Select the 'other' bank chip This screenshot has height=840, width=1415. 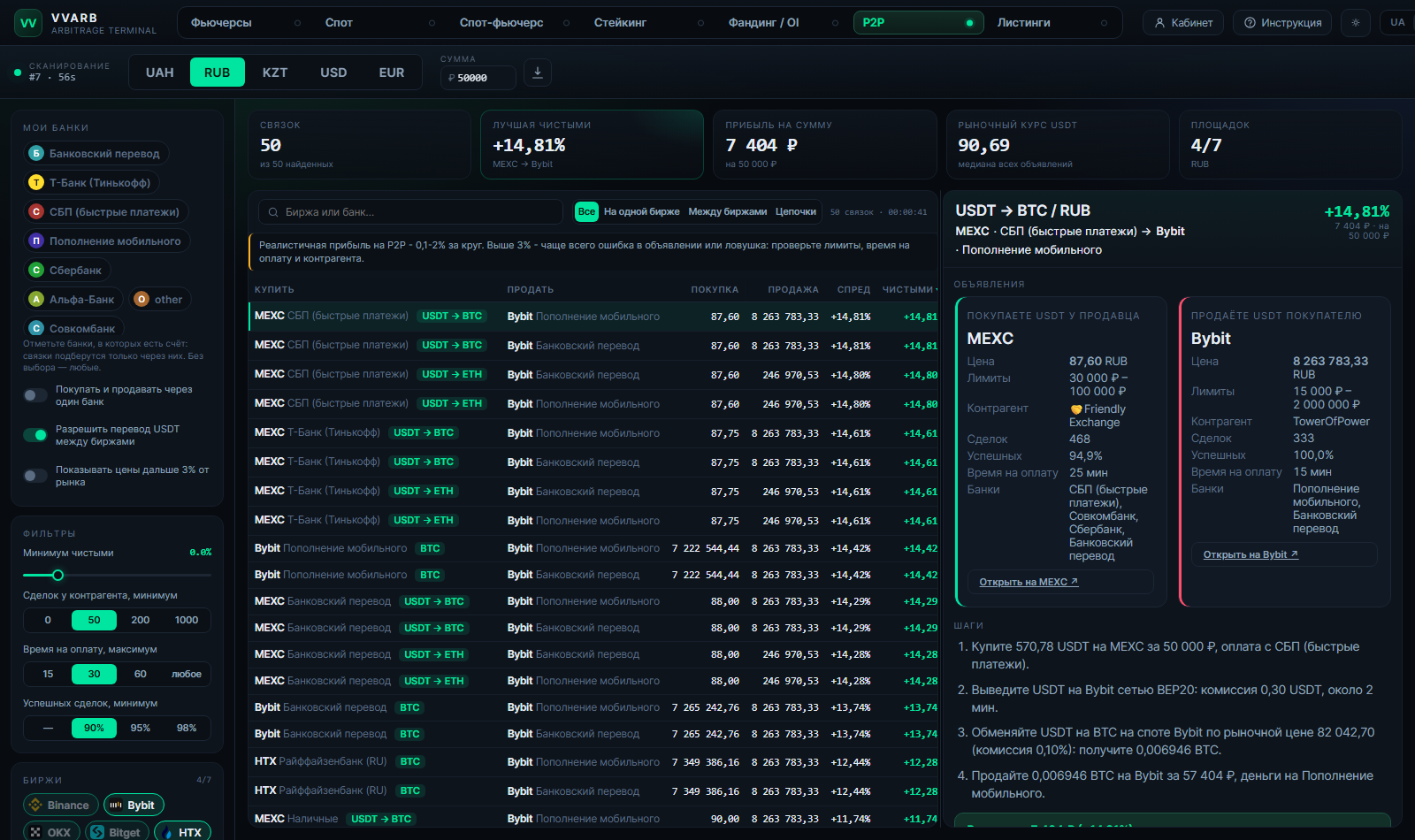tap(160, 300)
